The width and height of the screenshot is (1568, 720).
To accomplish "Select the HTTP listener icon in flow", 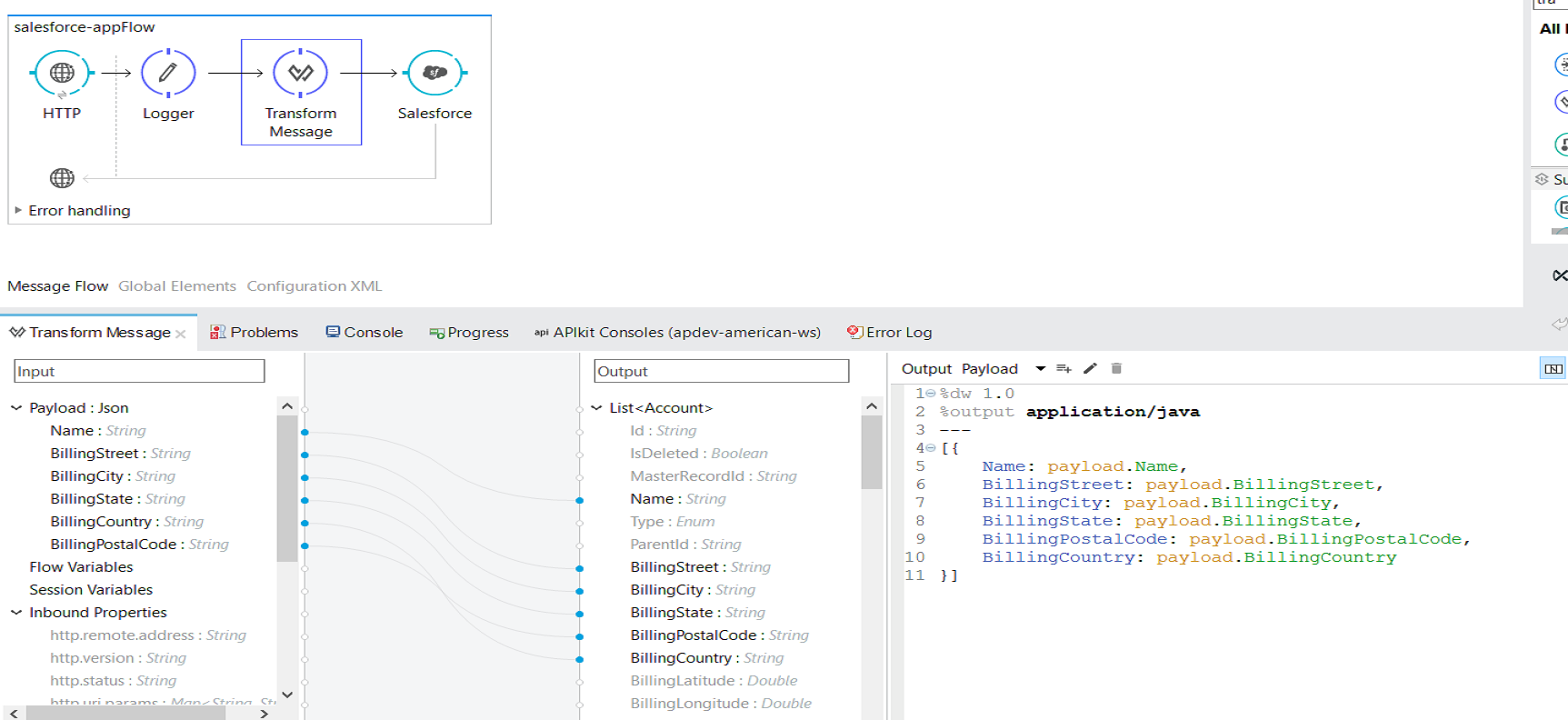I will tap(62, 73).
